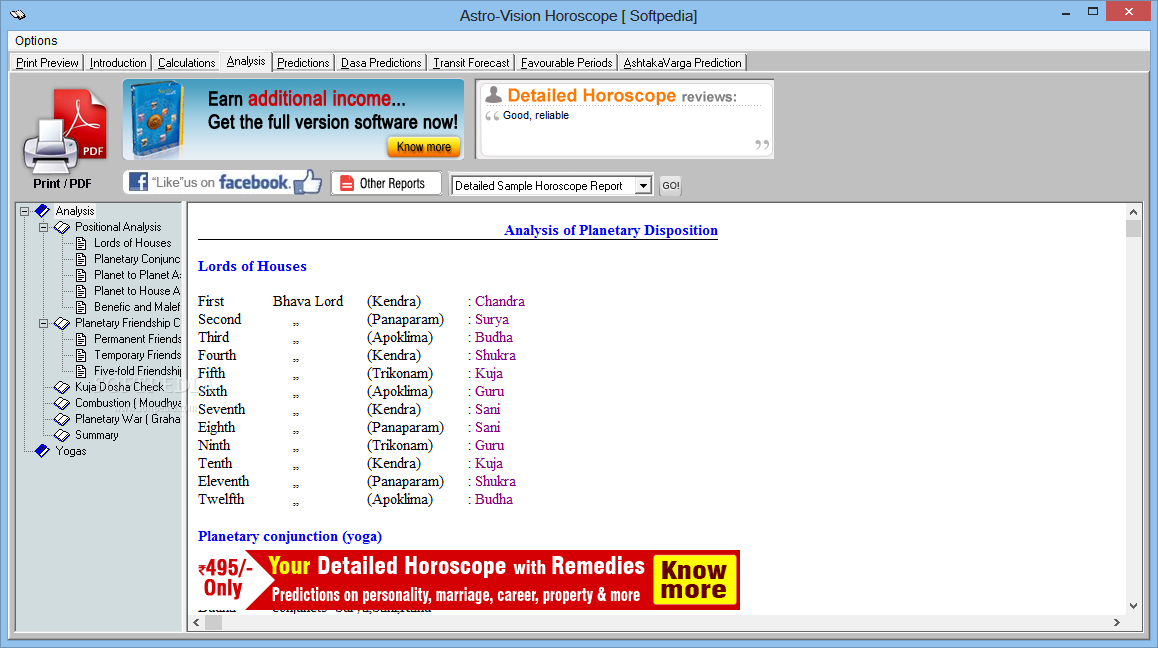The height and width of the screenshot is (648, 1158).
Task: Click the Planet to Planet page icon
Action: [x=81, y=275]
